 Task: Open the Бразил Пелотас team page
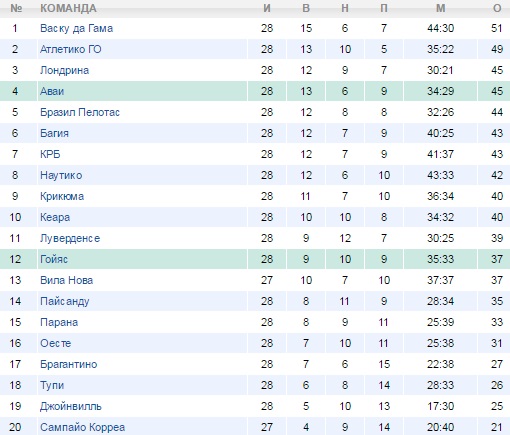point(80,112)
